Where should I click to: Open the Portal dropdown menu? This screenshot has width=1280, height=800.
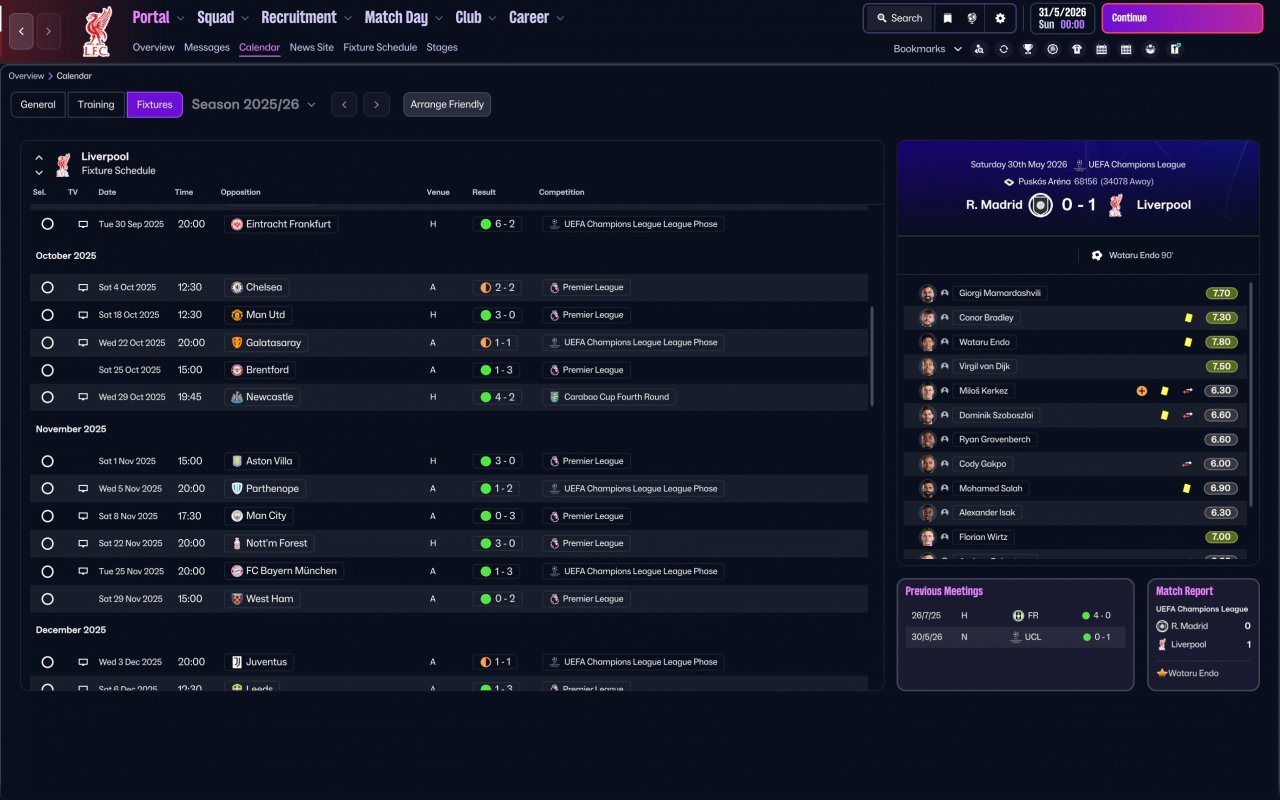coord(159,18)
